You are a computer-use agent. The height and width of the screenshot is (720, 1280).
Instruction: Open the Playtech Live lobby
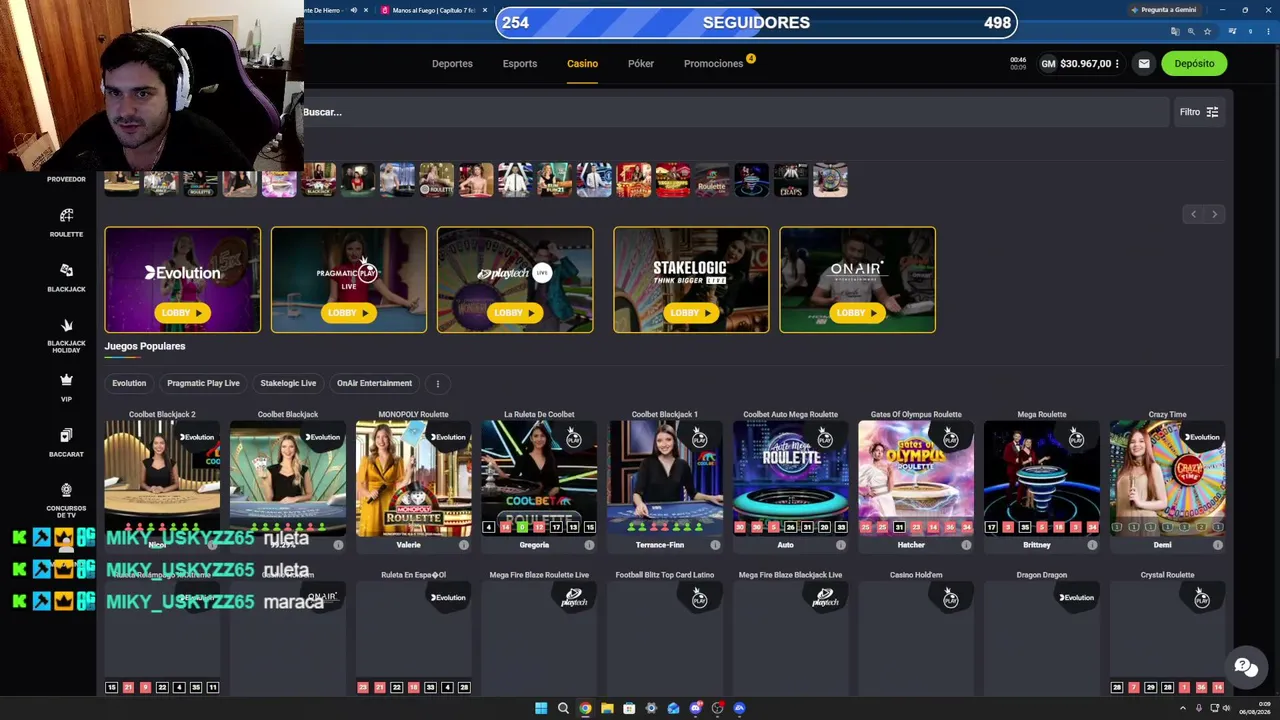[514, 313]
